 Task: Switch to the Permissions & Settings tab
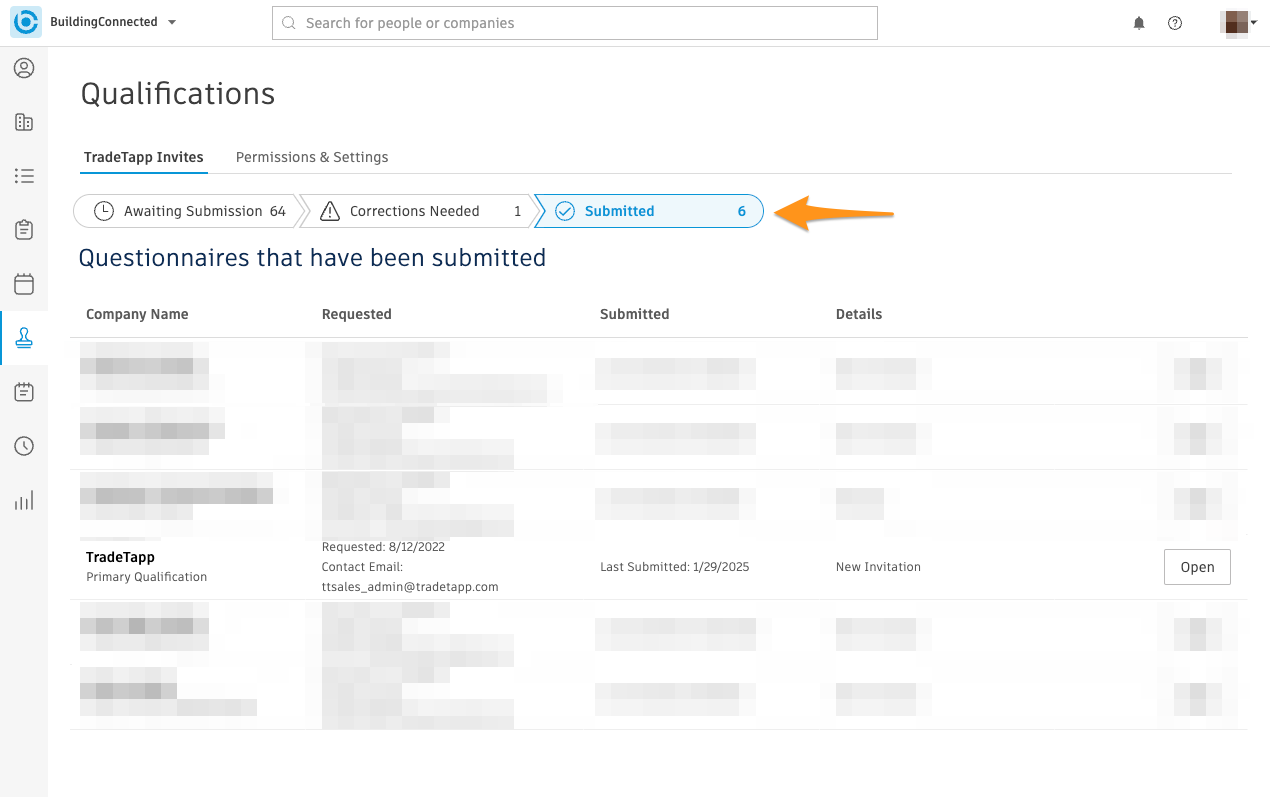pyautogui.click(x=312, y=157)
